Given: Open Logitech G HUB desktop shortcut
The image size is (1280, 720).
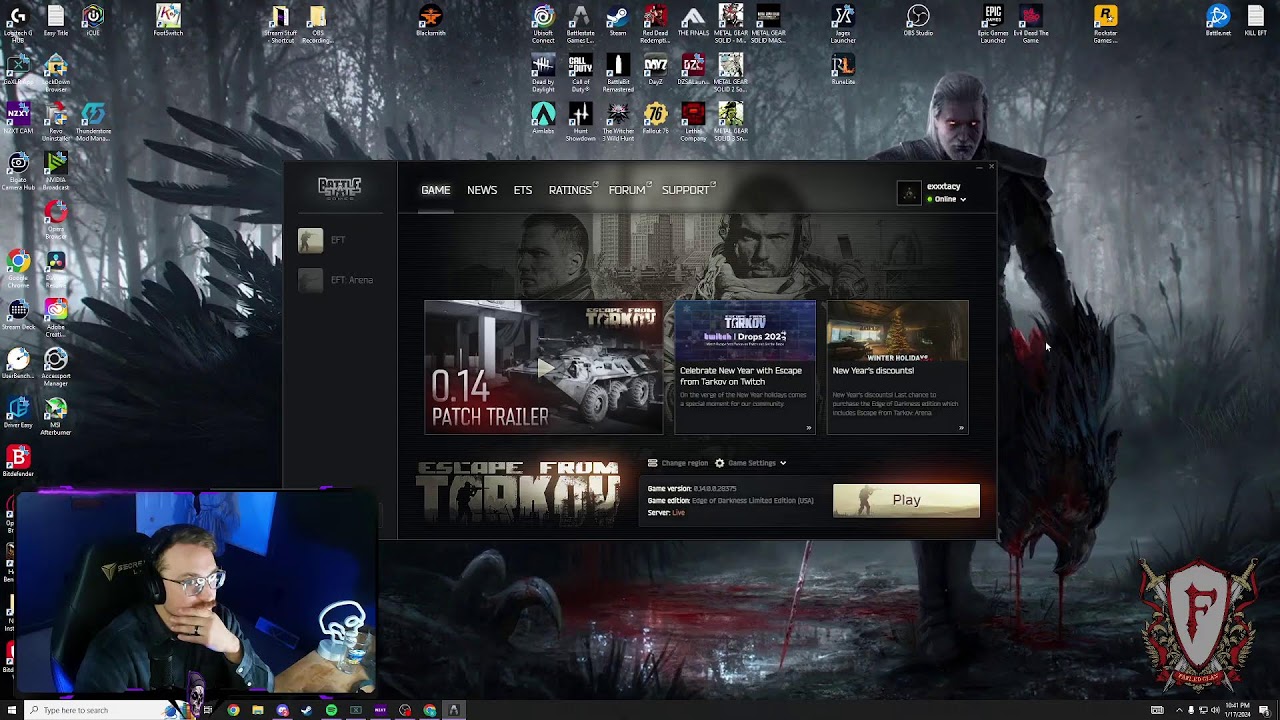Looking at the screenshot, I should 18,24.
